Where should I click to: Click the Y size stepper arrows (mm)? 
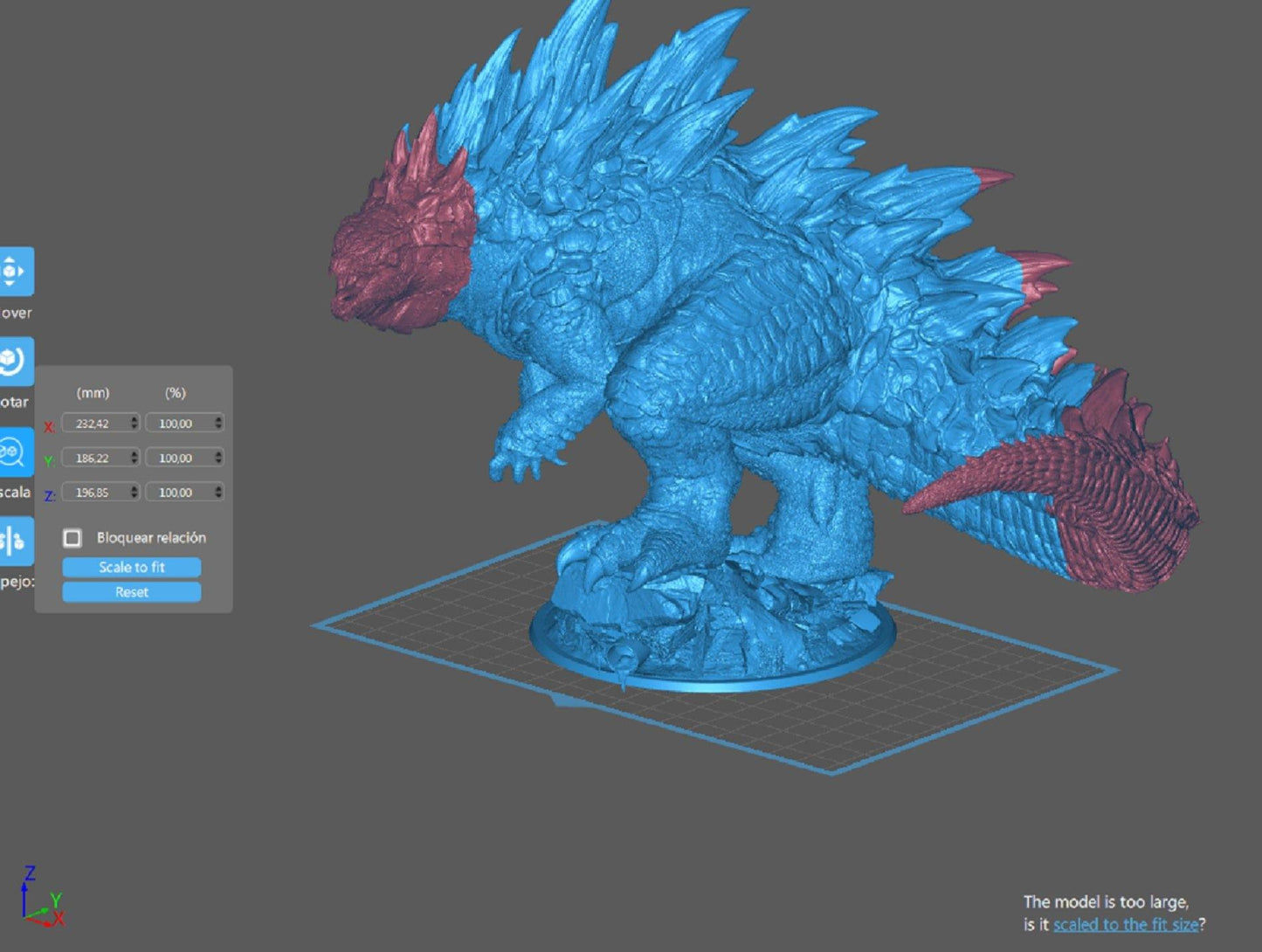134,458
